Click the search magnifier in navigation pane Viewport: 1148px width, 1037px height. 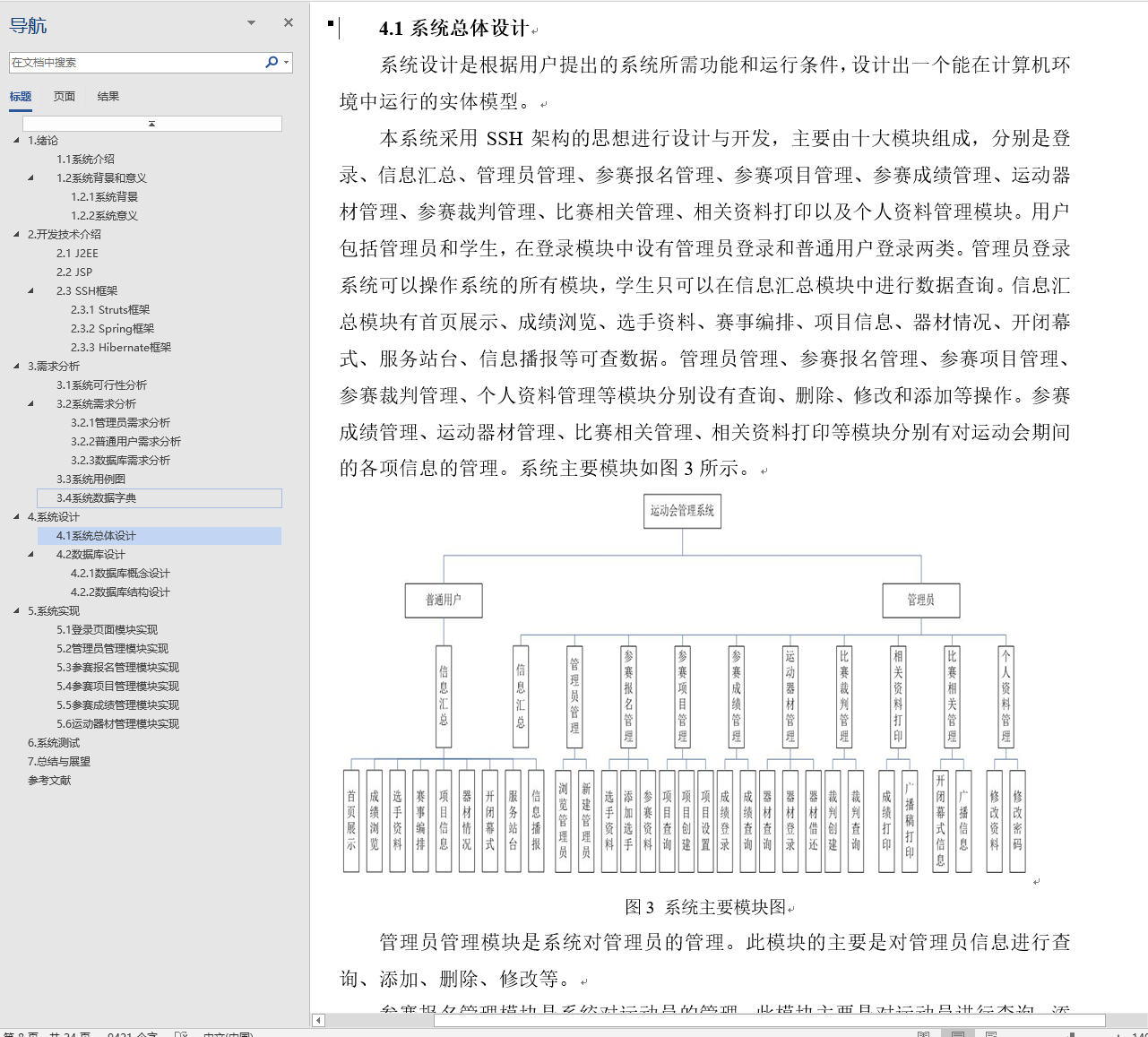[x=270, y=62]
